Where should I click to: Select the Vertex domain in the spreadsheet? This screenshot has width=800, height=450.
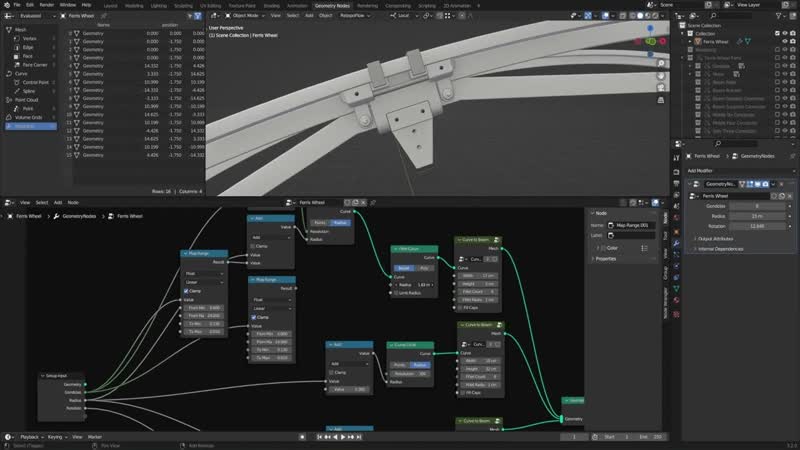click(x=30, y=38)
